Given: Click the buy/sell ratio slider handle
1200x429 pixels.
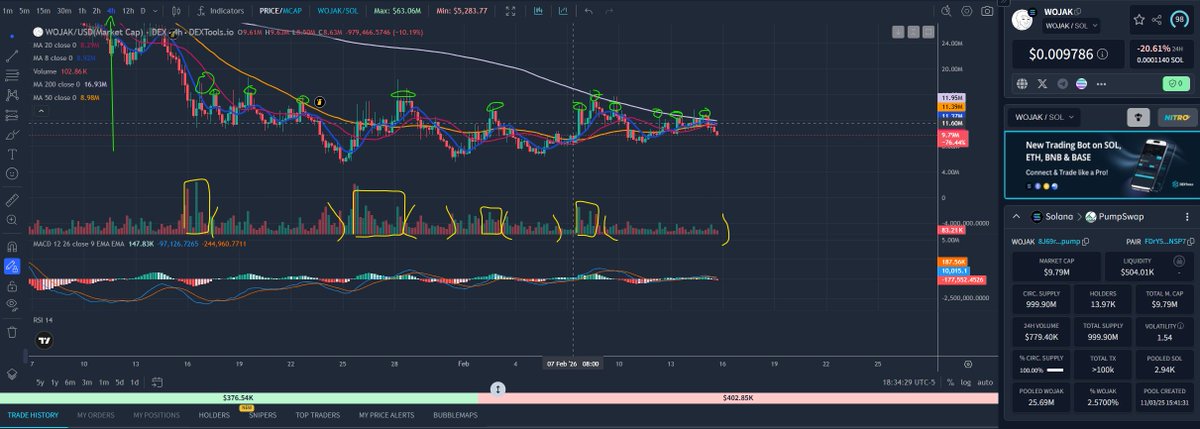Looking at the screenshot, I should 498,388.
